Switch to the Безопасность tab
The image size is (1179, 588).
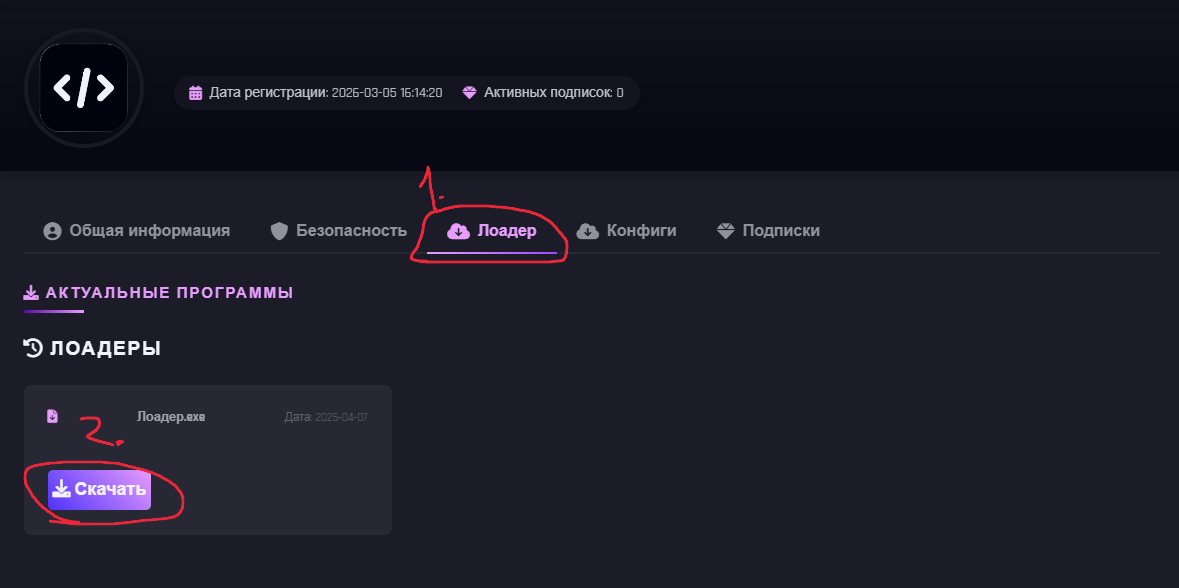(351, 231)
